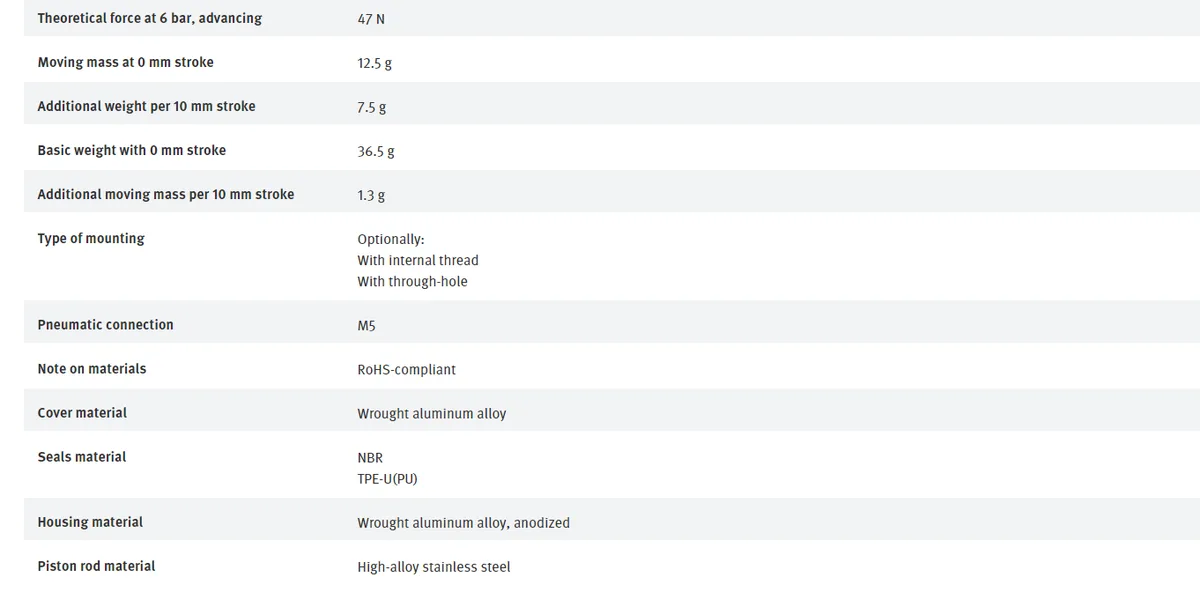Click 'With internal thread' mounting text
Viewport: 1200px width, 592px height.
point(418,260)
